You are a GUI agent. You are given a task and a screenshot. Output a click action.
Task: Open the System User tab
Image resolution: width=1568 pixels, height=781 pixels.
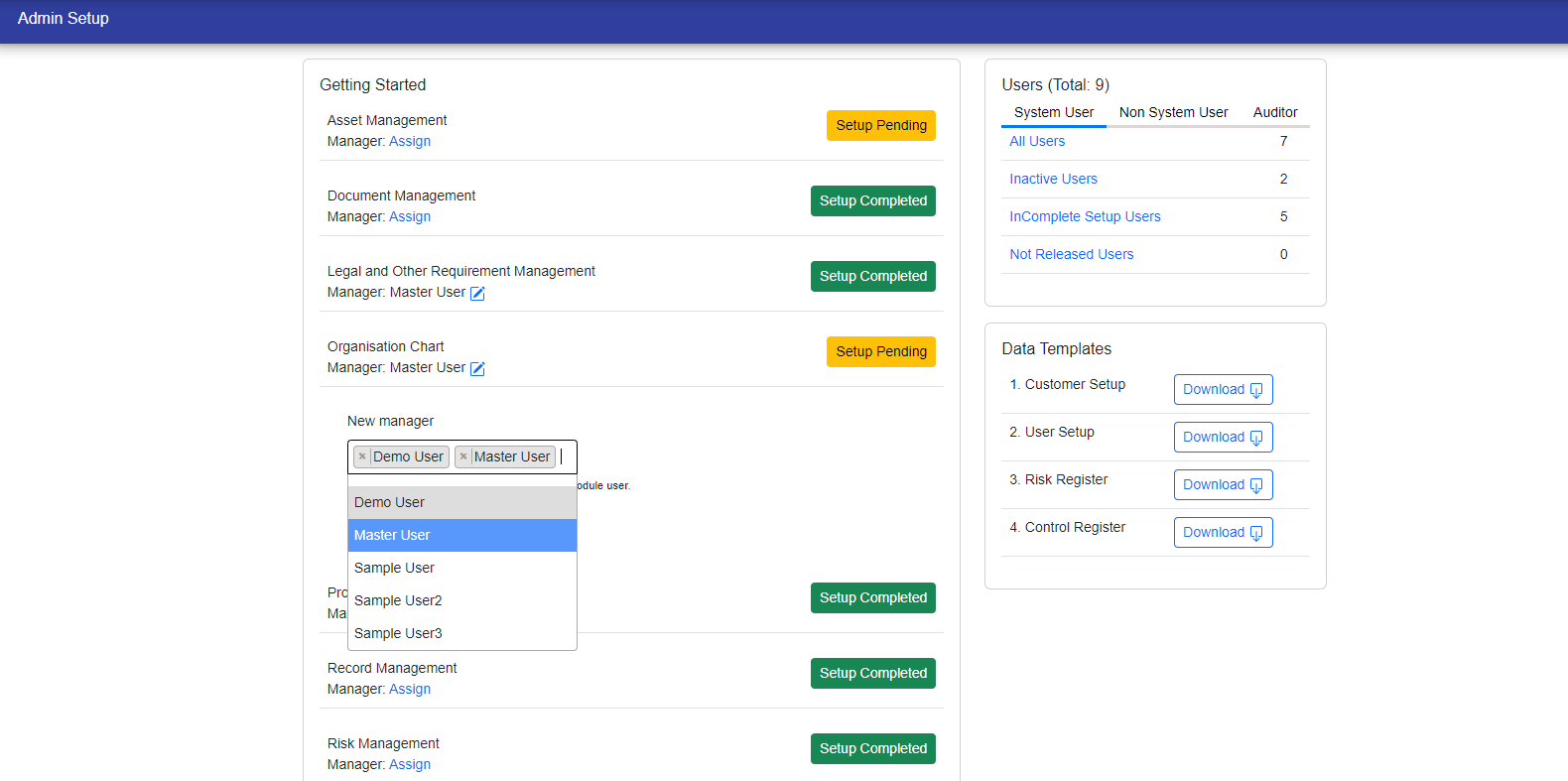(1053, 112)
